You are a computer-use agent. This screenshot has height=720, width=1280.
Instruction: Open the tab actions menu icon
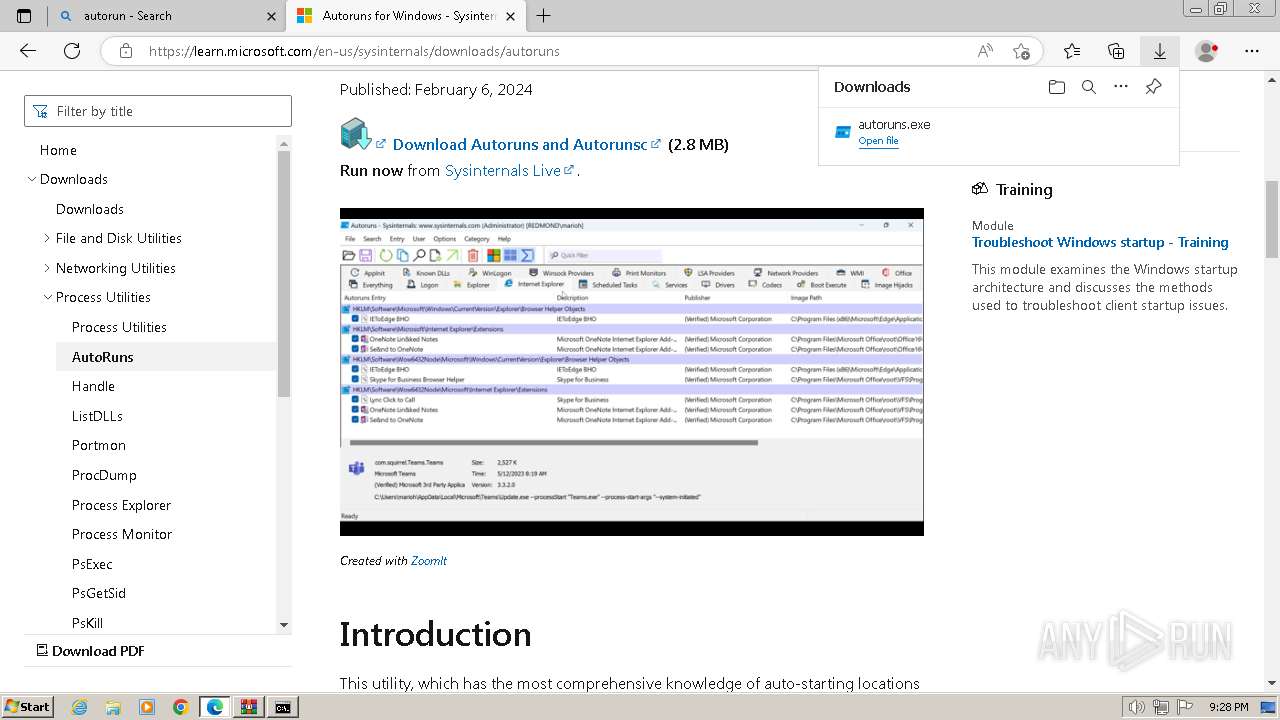pyautogui.click(x=24, y=16)
